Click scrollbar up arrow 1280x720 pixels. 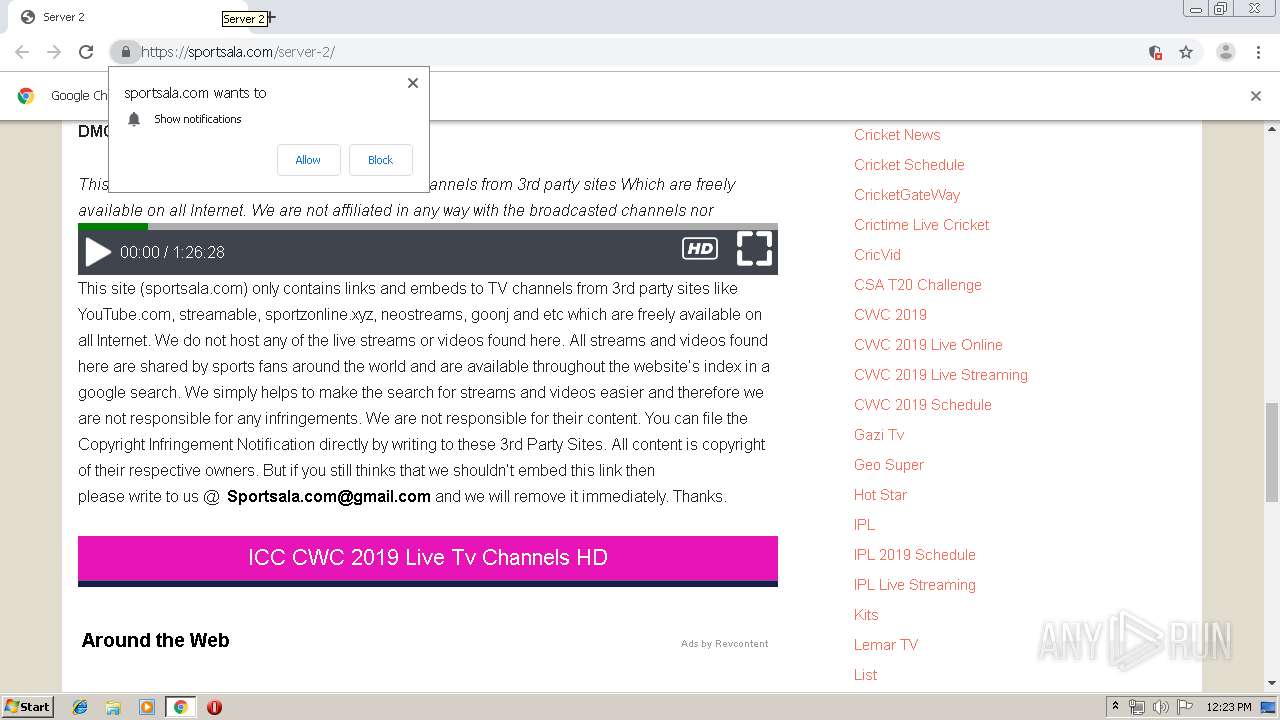point(1272,129)
